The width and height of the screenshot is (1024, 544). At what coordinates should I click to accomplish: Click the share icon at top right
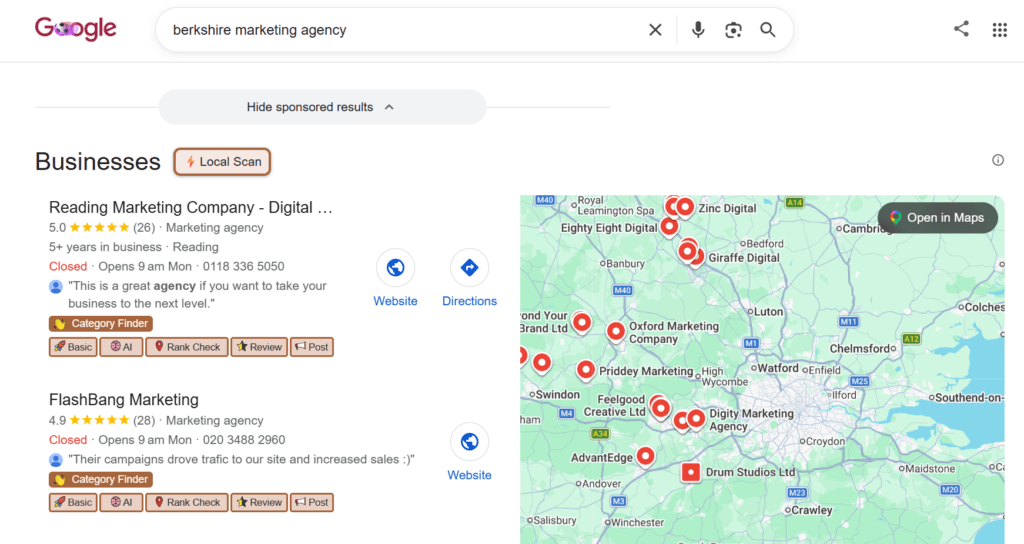pos(961,29)
